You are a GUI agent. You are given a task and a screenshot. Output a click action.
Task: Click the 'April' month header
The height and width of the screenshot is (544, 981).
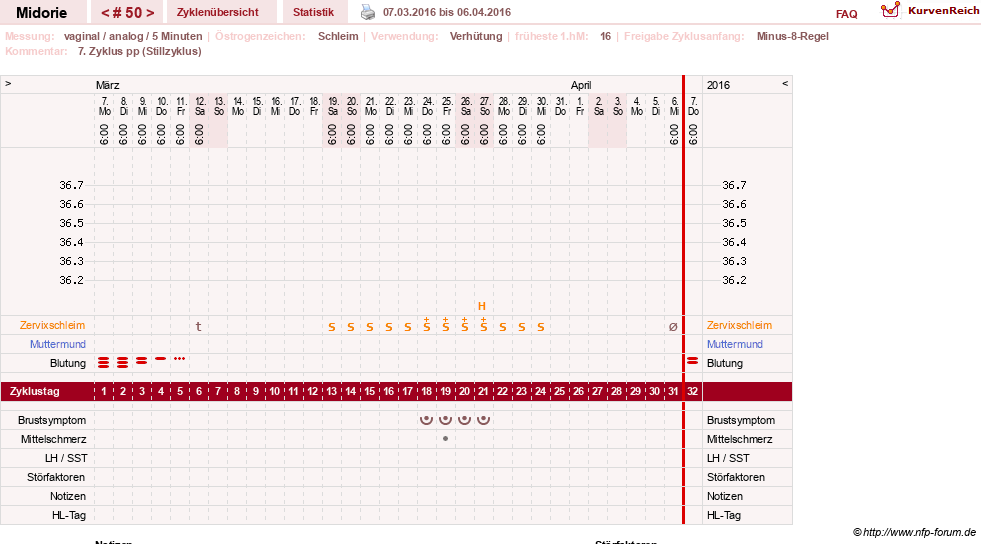pyautogui.click(x=581, y=85)
